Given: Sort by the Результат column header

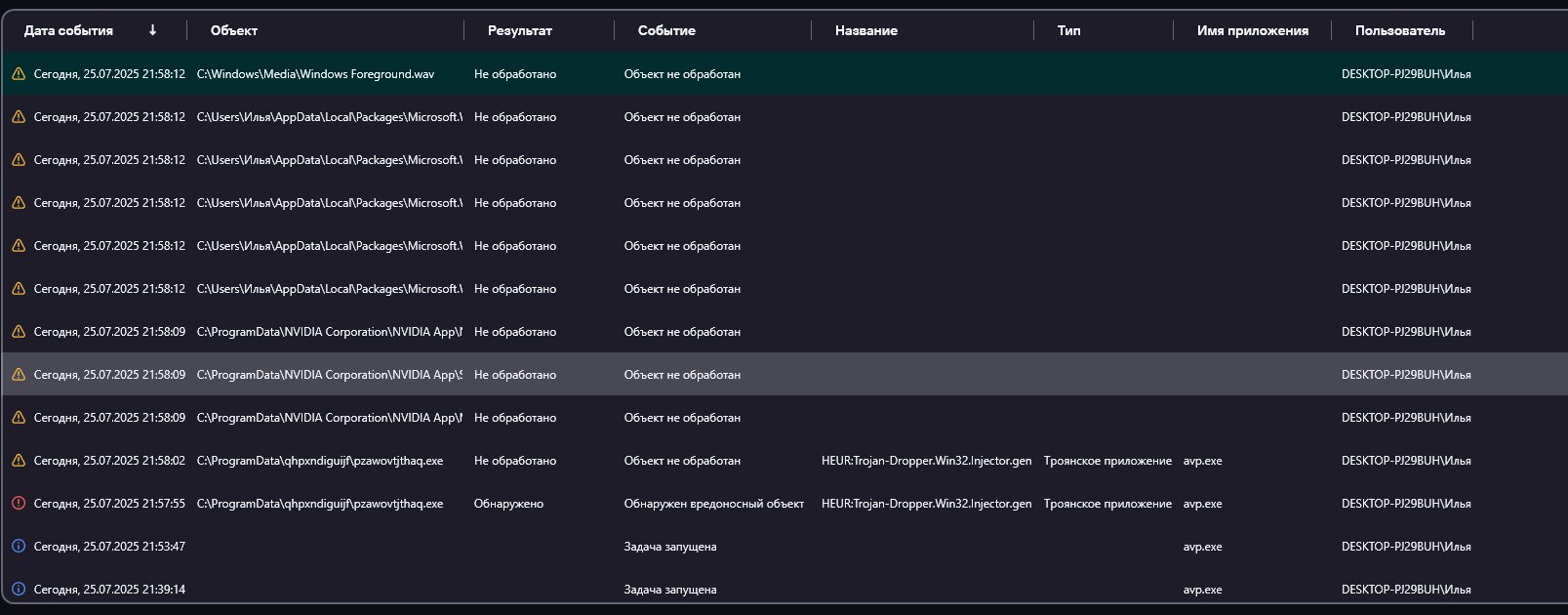Looking at the screenshot, I should 519,30.
